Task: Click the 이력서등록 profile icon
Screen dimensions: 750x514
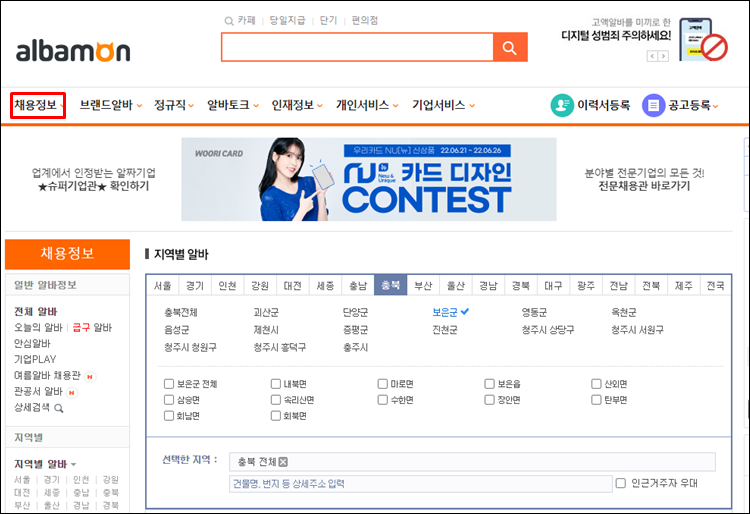Action: [562, 105]
